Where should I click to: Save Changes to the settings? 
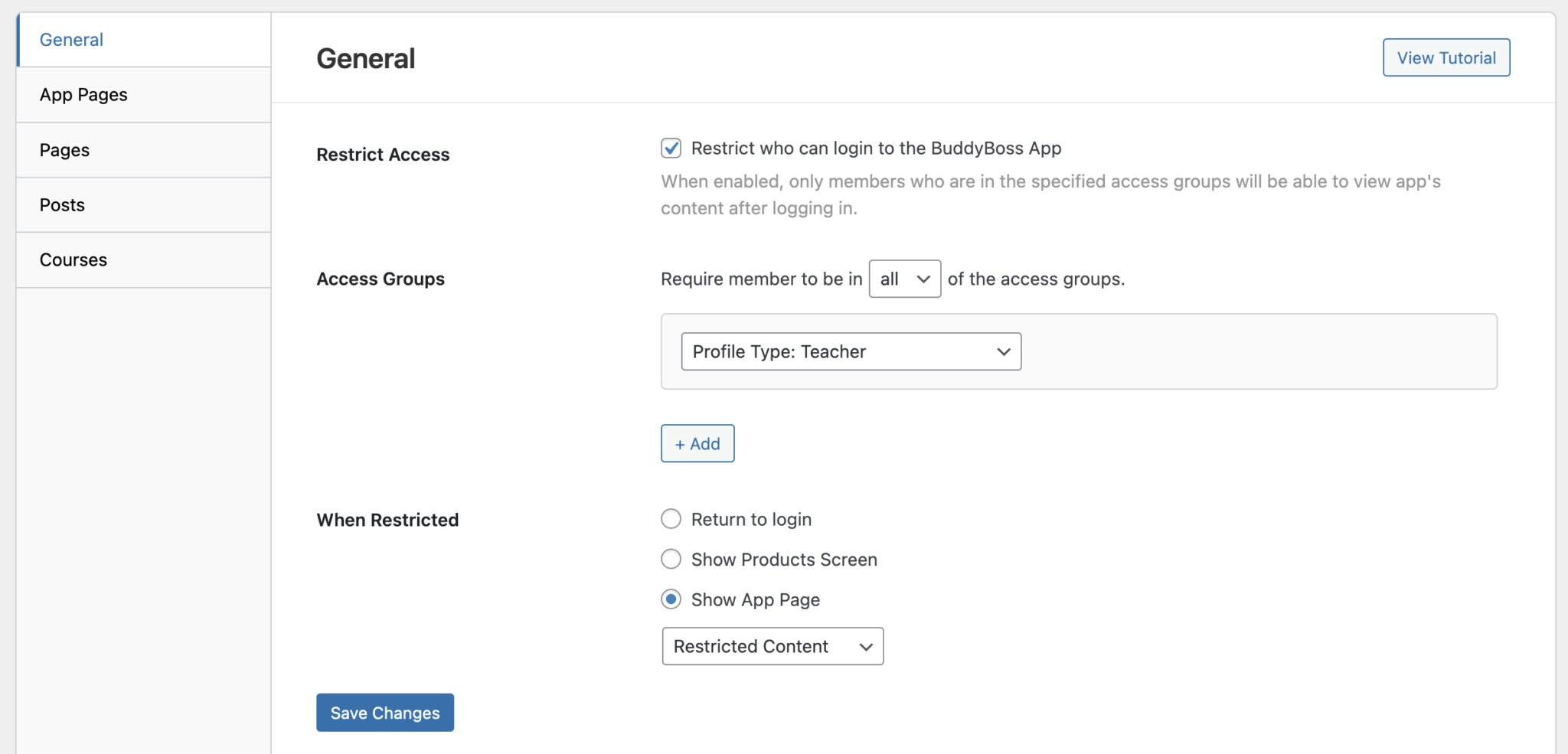pyautogui.click(x=384, y=713)
